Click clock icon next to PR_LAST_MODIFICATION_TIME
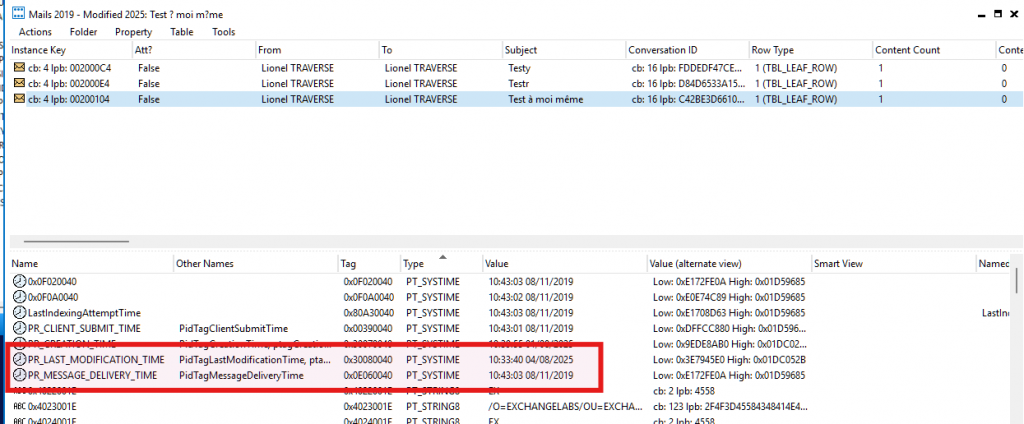This screenshot has width=1024, height=424. coord(19,359)
